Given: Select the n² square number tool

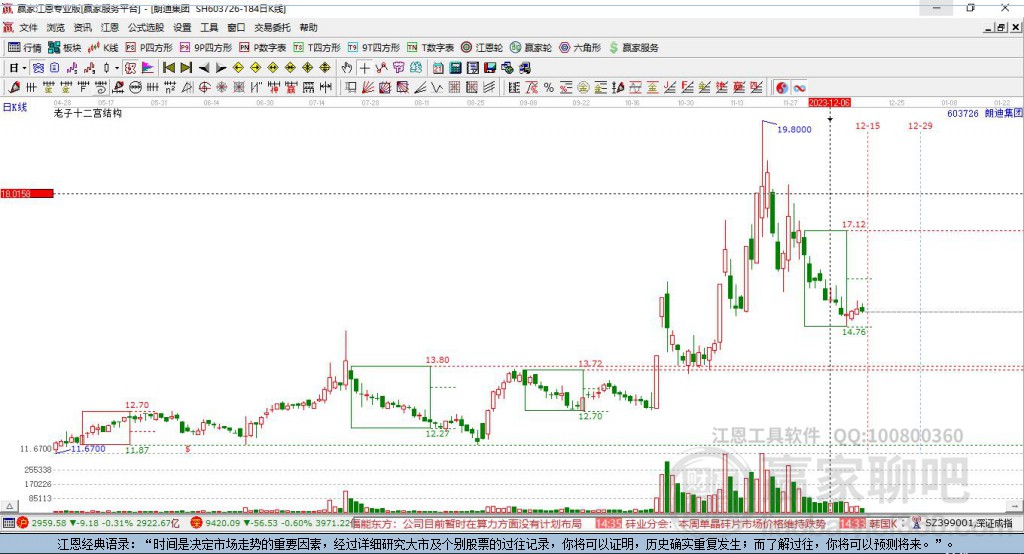Looking at the screenshot, I should tap(170, 88).
